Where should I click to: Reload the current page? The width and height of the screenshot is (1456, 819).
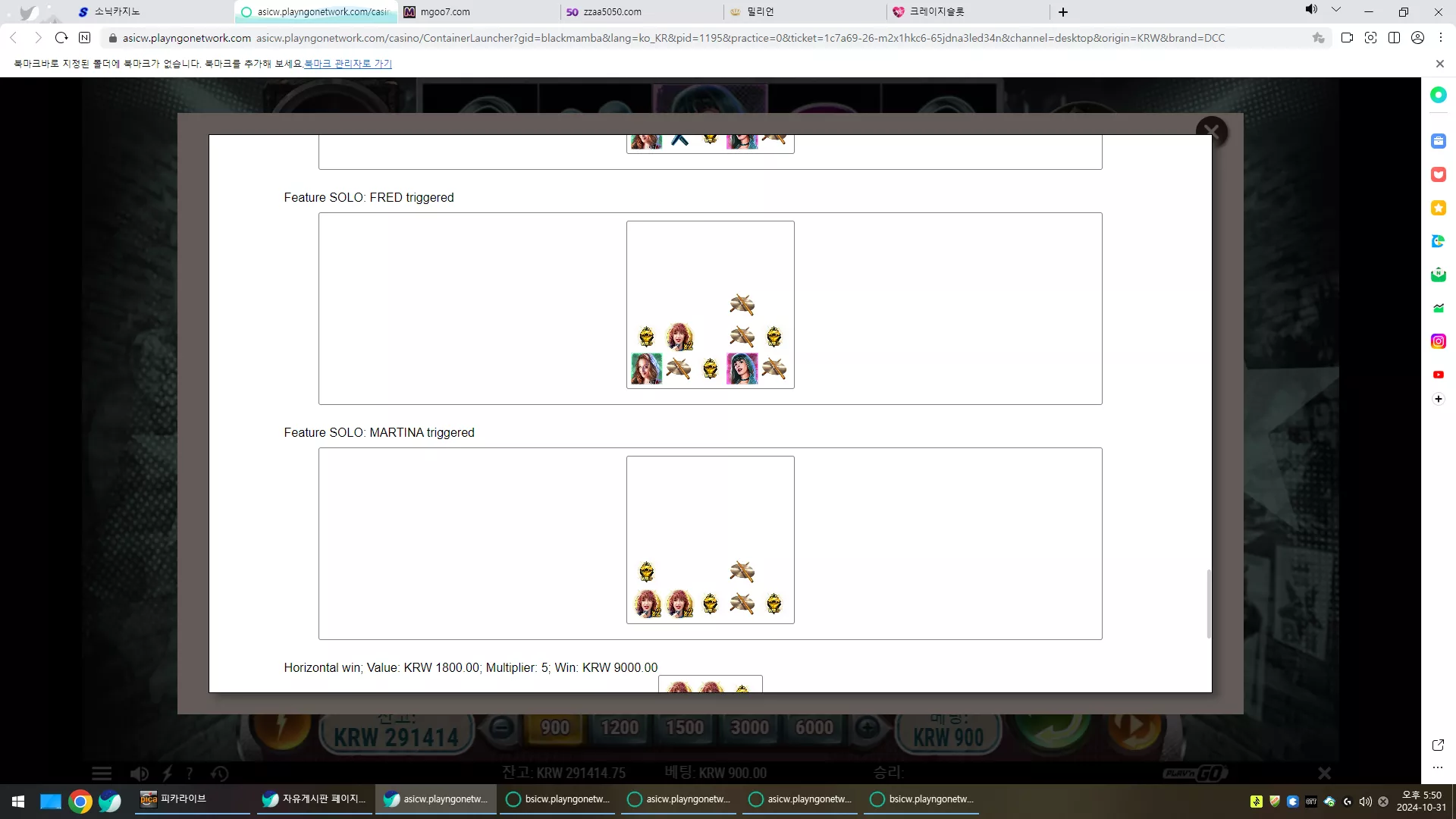pyautogui.click(x=61, y=38)
